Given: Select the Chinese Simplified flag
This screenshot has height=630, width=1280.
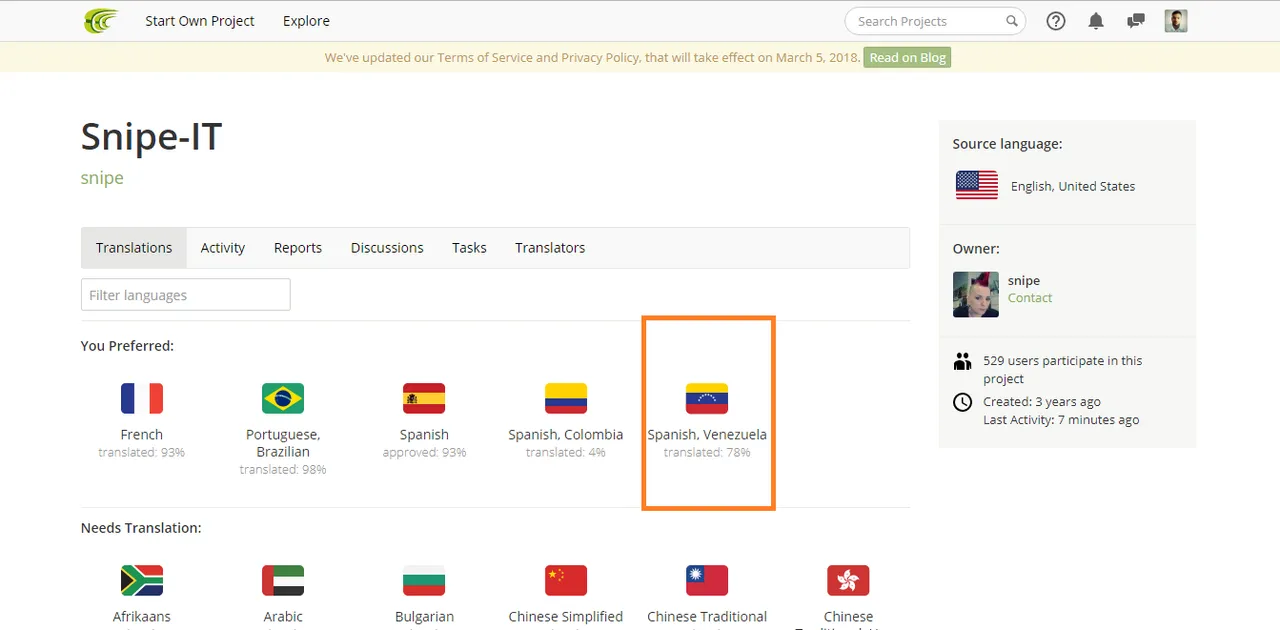Looking at the screenshot, I should 566,580.
